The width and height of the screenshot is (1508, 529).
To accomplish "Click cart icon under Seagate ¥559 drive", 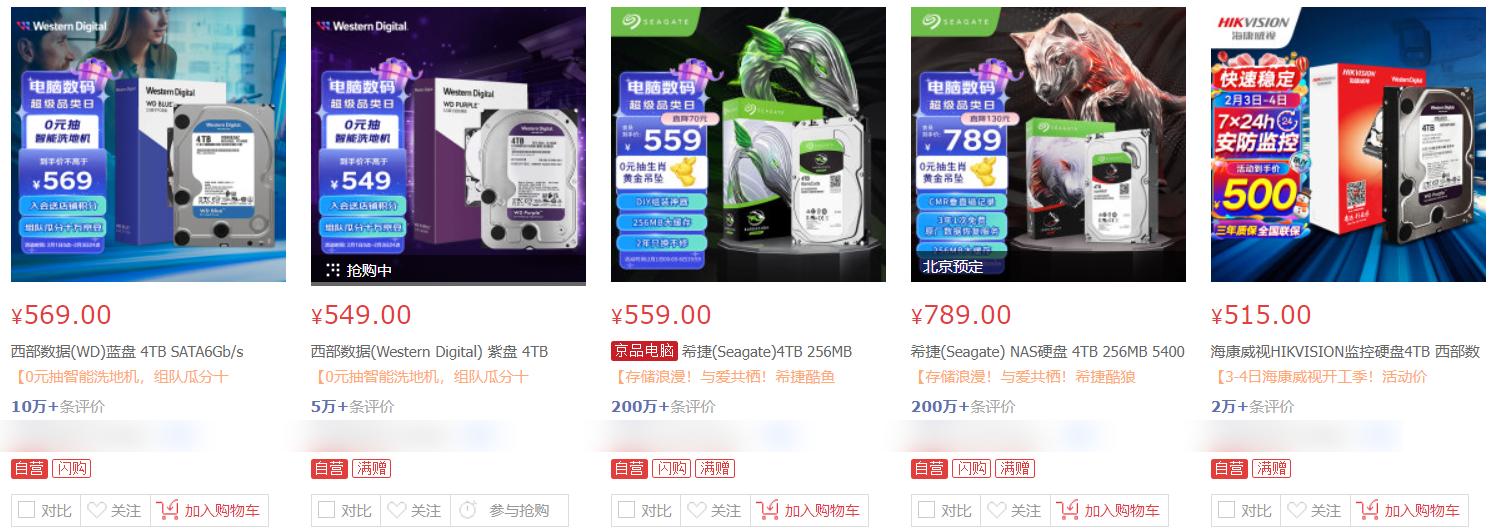I will [x=768, y=510].
